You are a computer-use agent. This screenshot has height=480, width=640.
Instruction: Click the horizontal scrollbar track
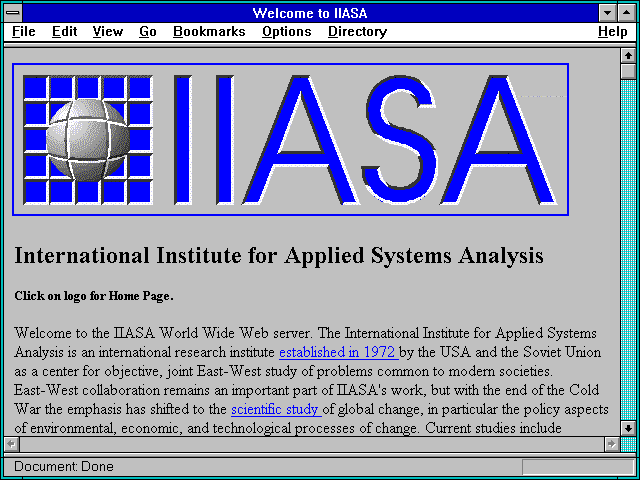point(311,444)
